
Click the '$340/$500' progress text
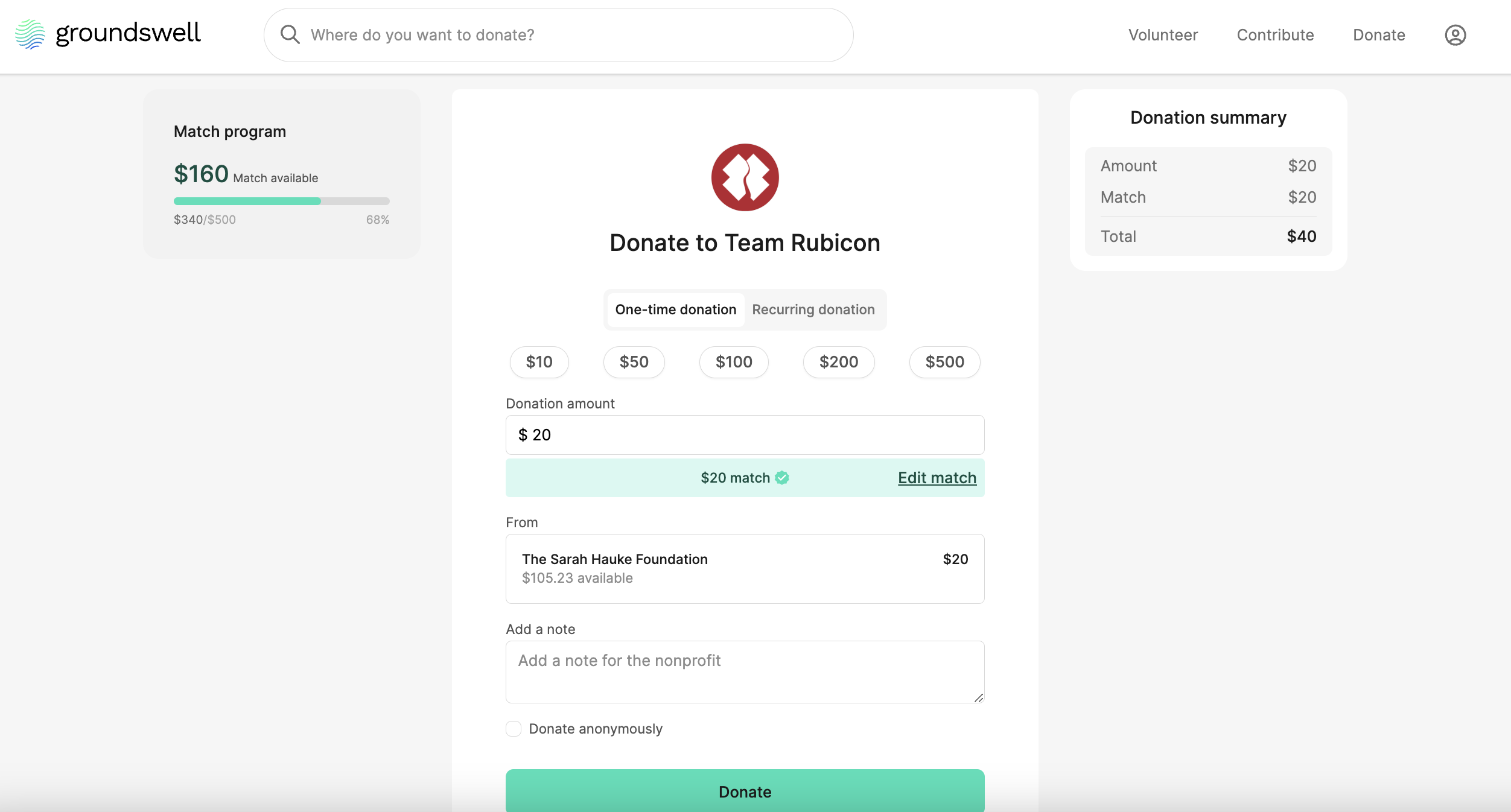pos(205,220)
